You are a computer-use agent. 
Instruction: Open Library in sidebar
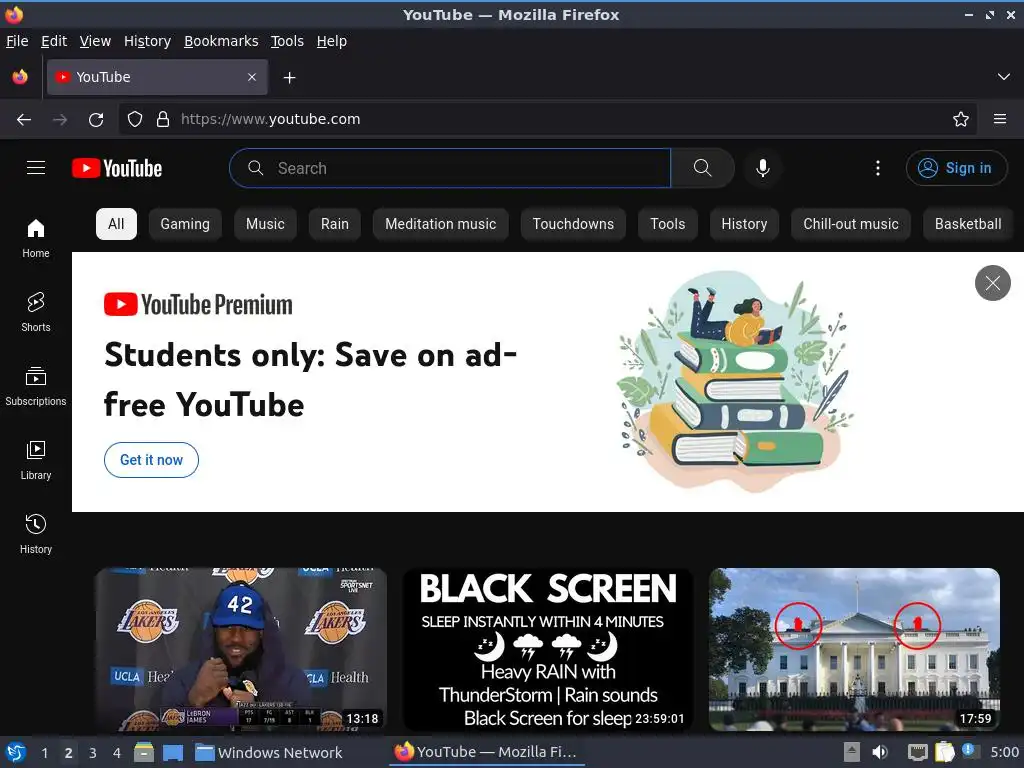click(36, 460)
